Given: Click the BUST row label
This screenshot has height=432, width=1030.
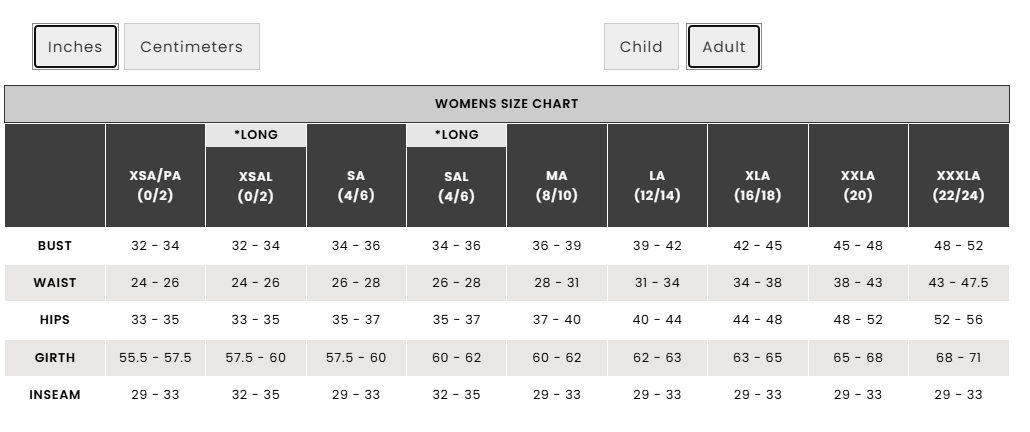Looking at the screenshot, I should 55,246.
